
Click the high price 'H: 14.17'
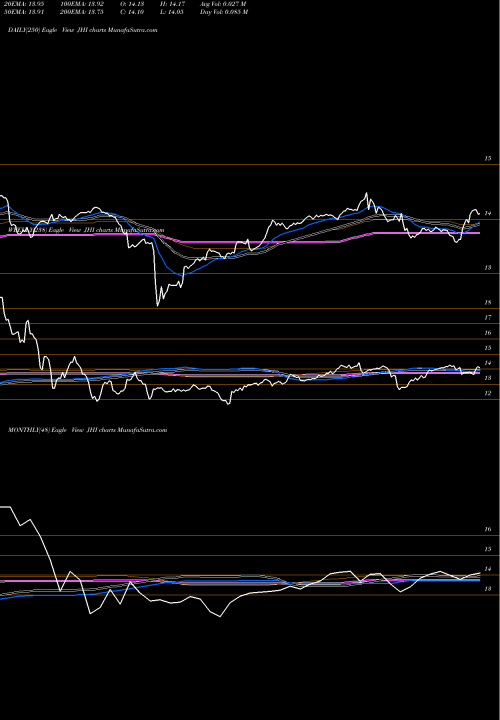coord(172,4)
